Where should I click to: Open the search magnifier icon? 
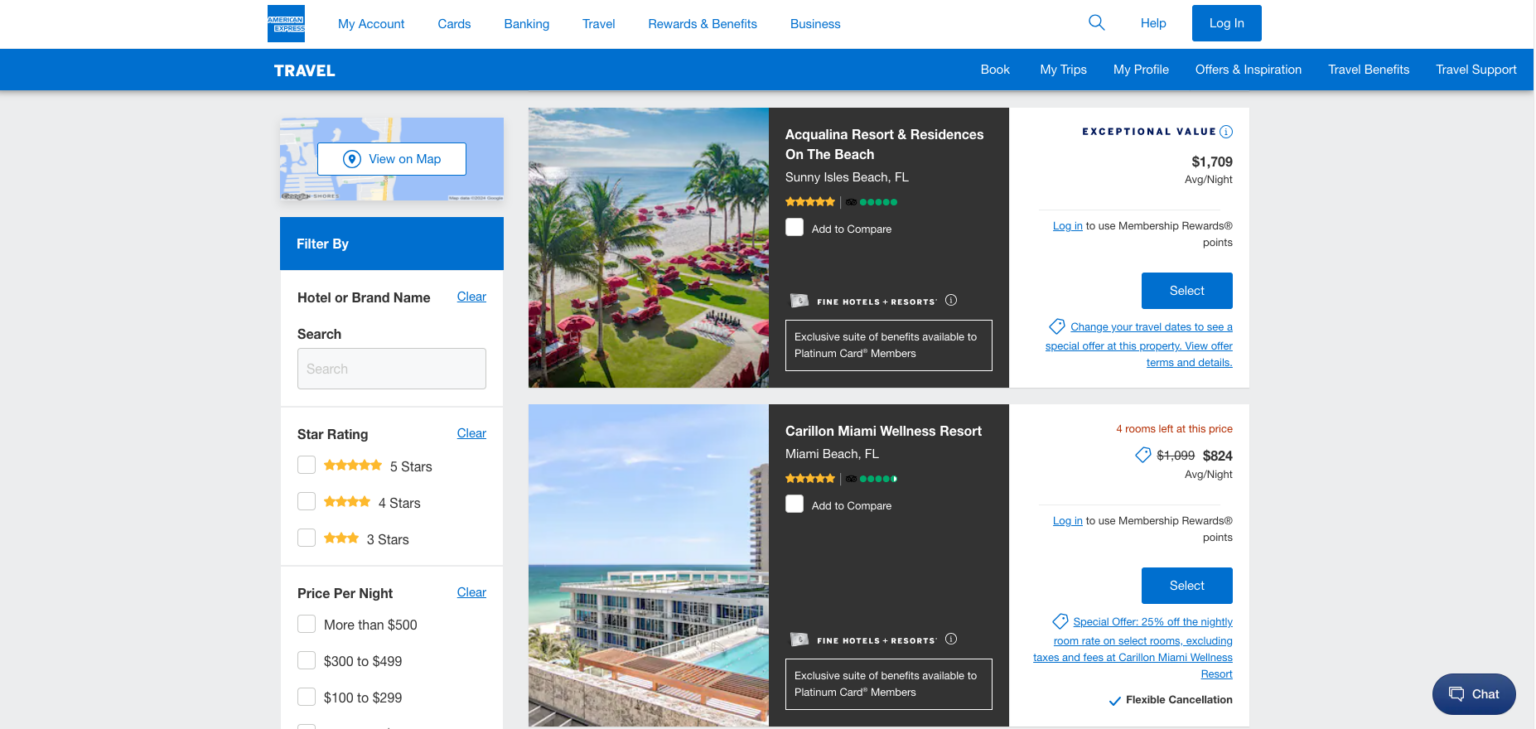click(1096, 23)
